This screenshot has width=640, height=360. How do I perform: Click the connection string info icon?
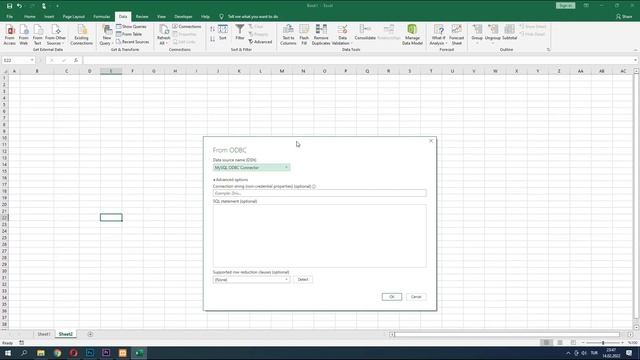point(314,187)
